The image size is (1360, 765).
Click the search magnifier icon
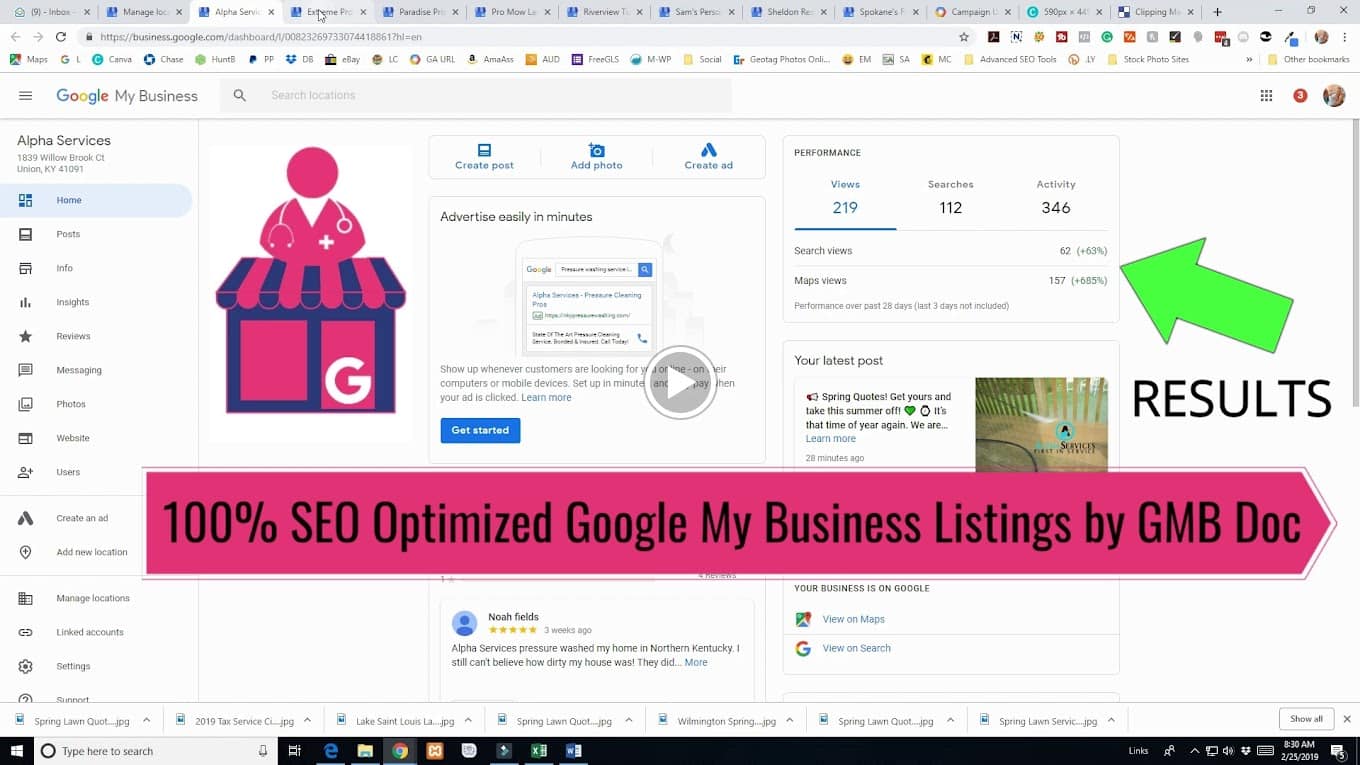[x=240, y=95]
